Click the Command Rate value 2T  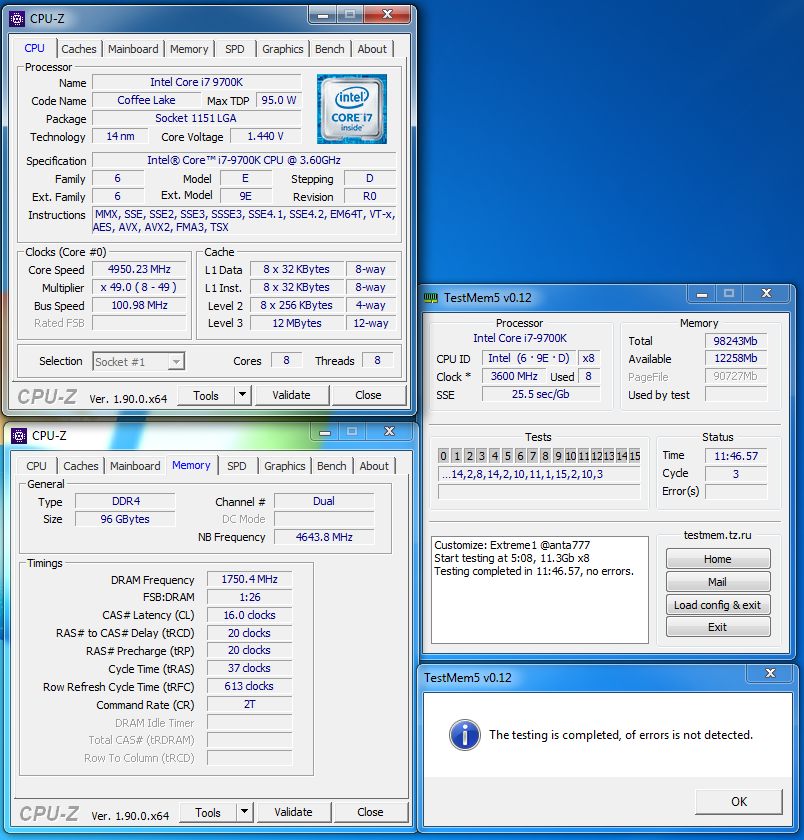click(x=250, y=704)
